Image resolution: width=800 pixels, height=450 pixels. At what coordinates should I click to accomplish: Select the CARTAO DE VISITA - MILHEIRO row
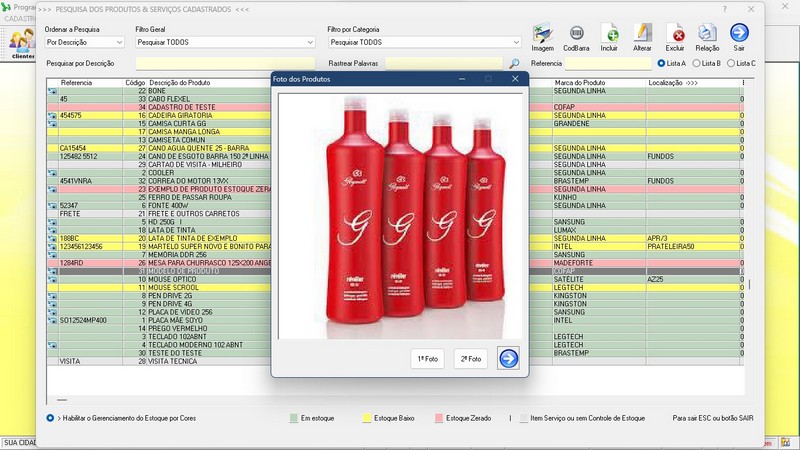[x=395, y=164]
